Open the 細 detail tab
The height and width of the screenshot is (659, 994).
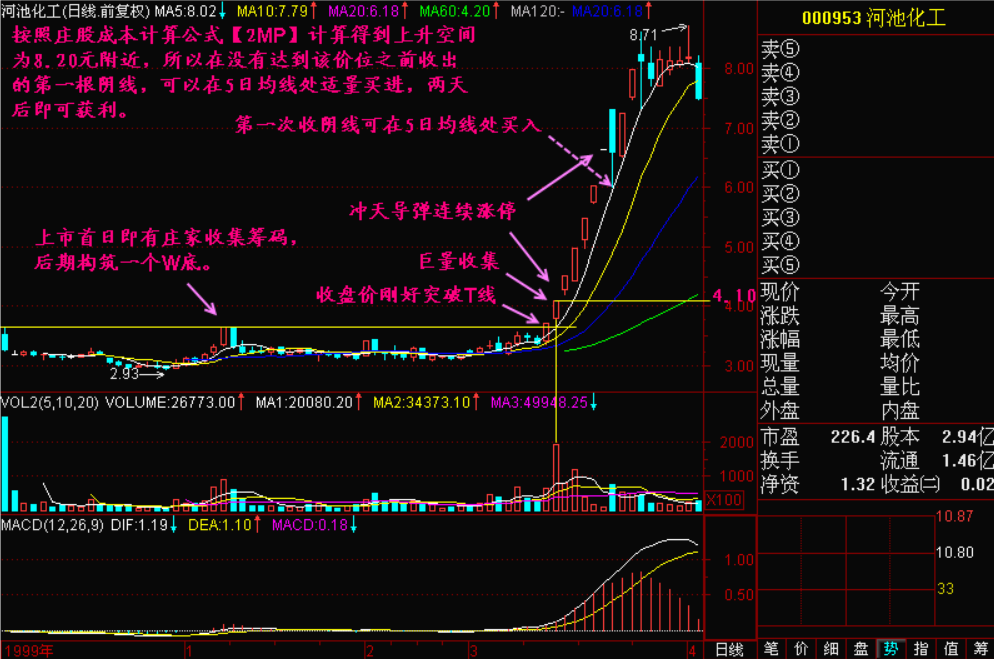coord(831,649)
